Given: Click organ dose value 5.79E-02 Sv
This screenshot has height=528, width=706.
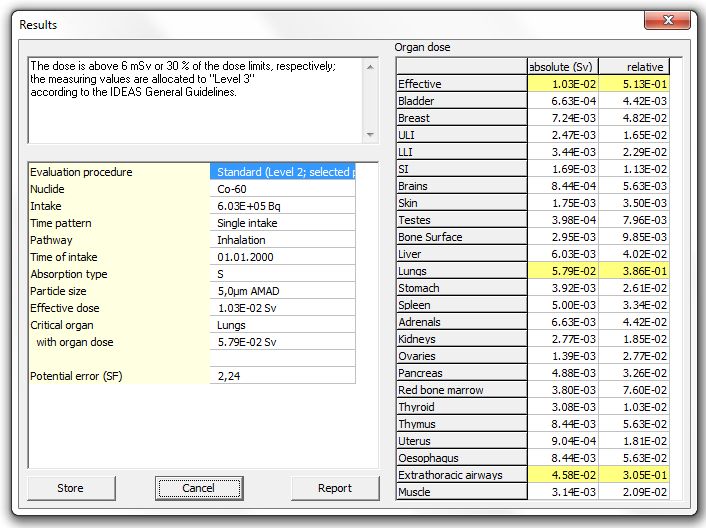Looking at the screenshot, I should coord(283,342).
